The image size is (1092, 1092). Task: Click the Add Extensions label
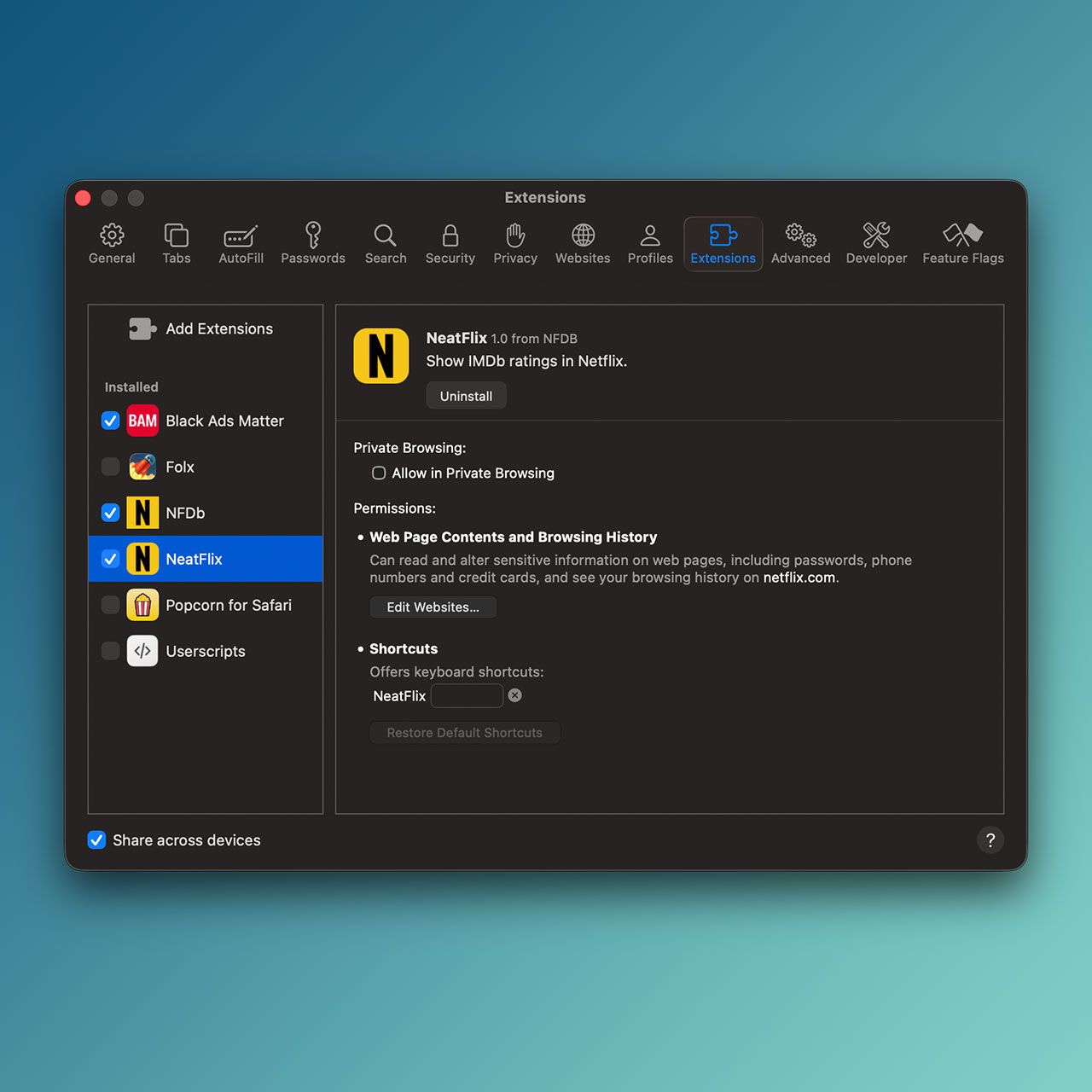[x=219, y=328]
